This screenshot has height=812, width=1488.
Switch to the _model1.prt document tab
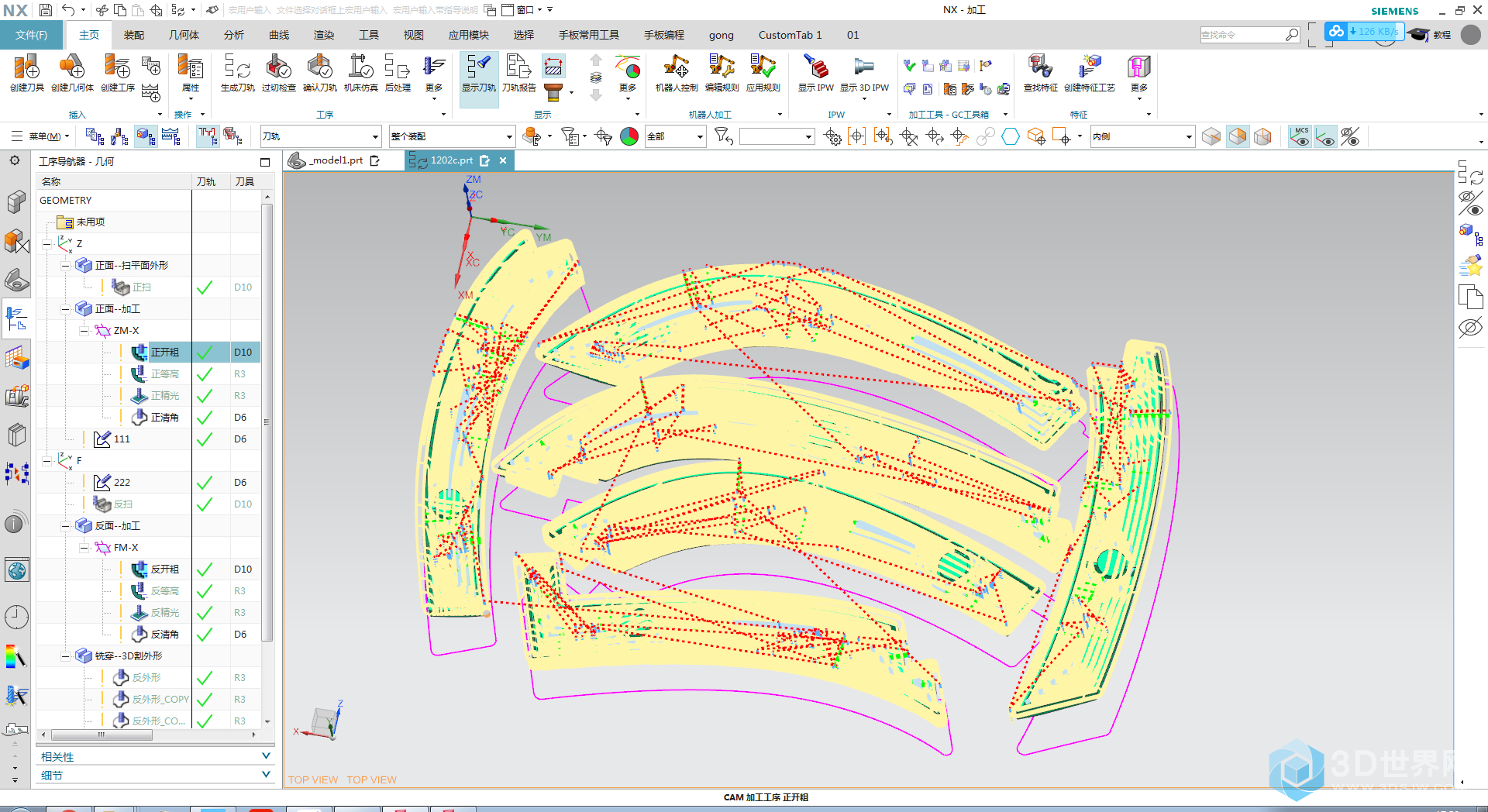(334, 160)
